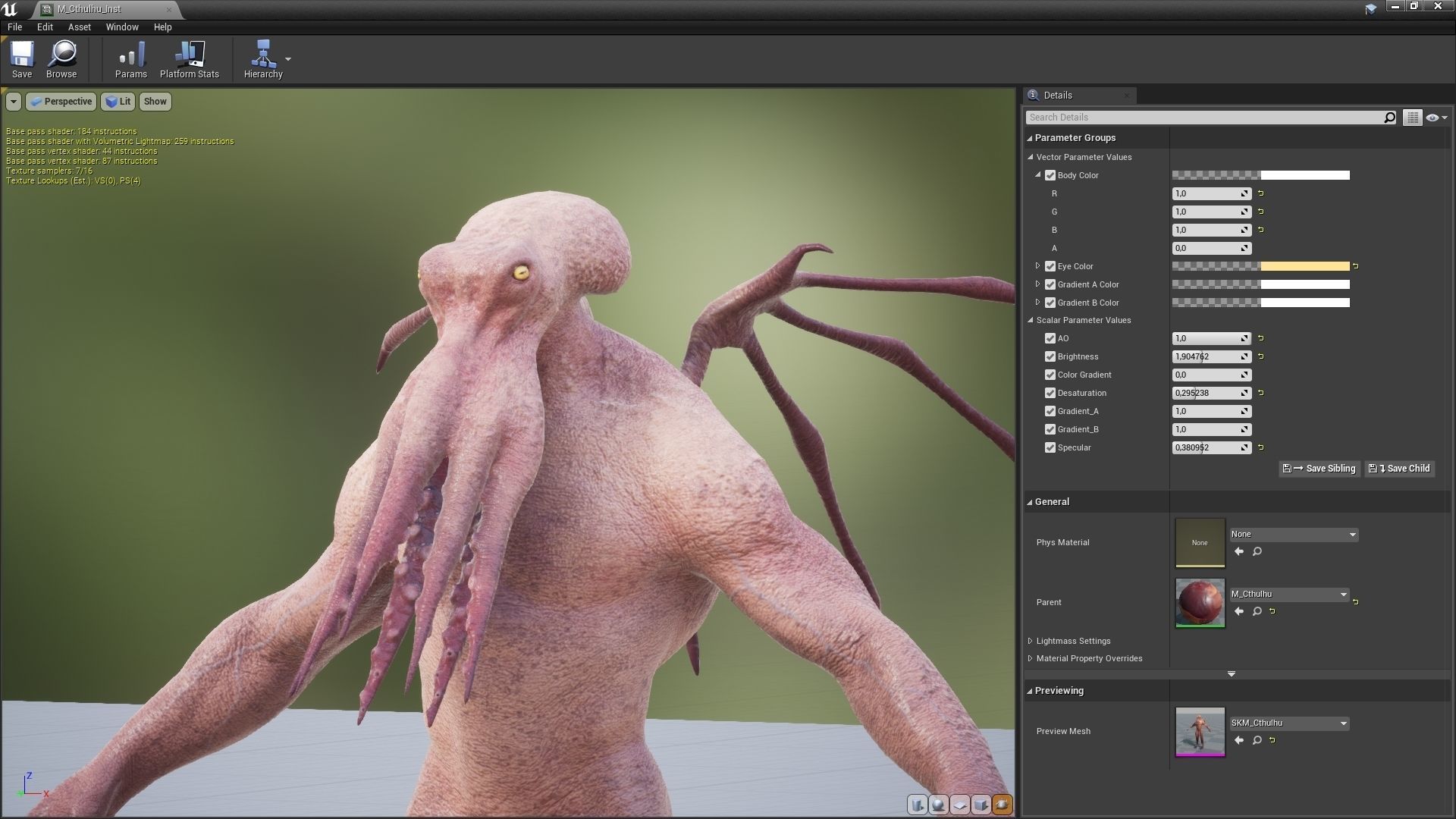Click the Save Child button
Image resolution: width=1456 pixels, height=819 pixels.
pos(1400,469)
